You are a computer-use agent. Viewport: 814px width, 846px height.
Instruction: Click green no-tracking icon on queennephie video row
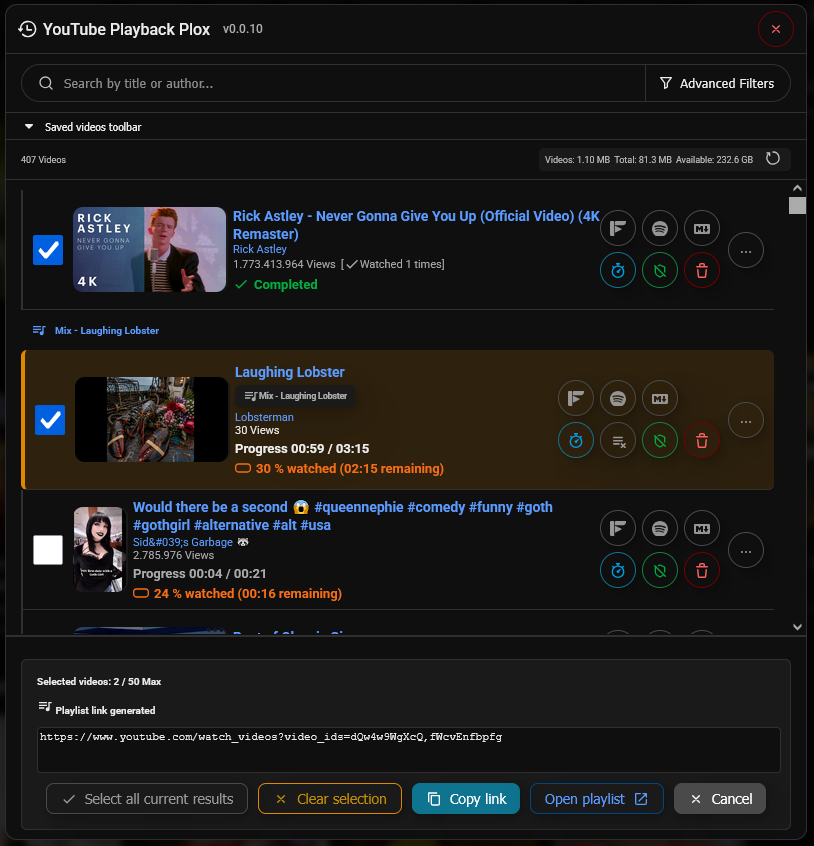(x=660, y=570)
